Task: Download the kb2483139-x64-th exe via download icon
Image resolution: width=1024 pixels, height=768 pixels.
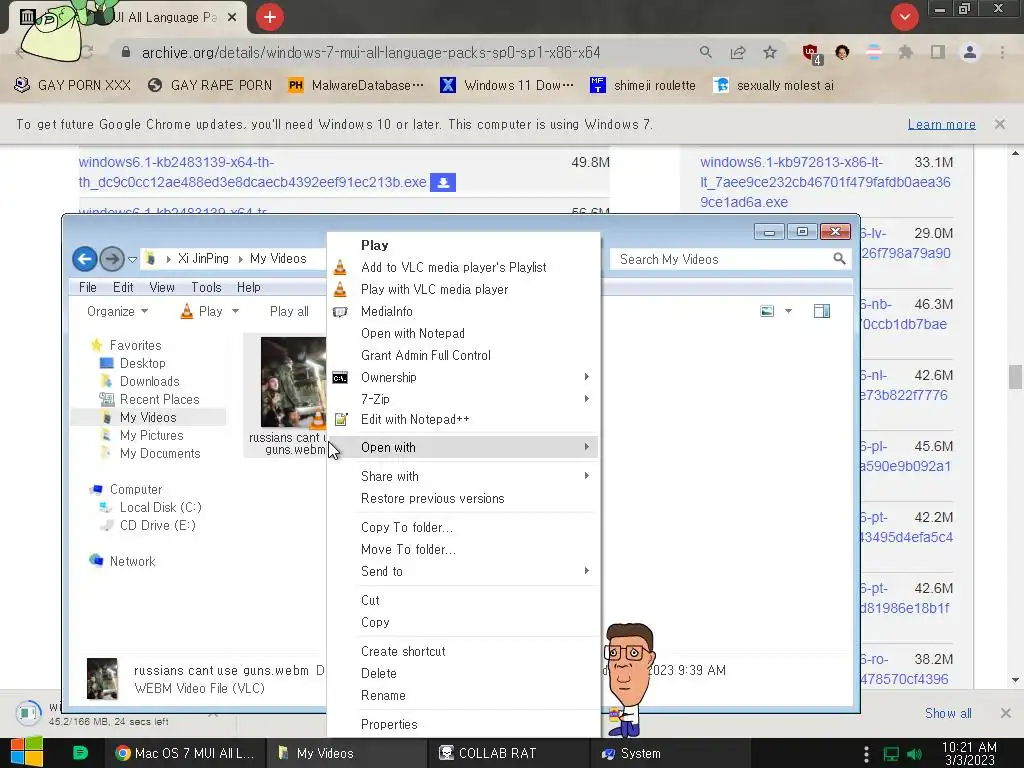Action: [x=443, y=182]
